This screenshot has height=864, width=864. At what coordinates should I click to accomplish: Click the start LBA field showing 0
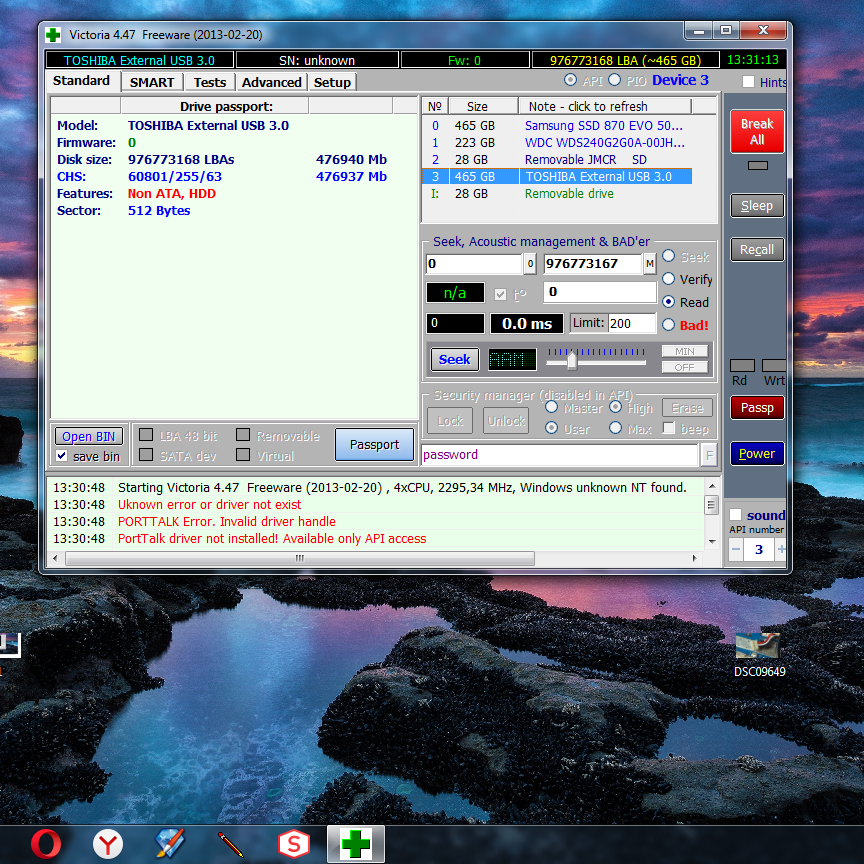click(x=474, y=263)
